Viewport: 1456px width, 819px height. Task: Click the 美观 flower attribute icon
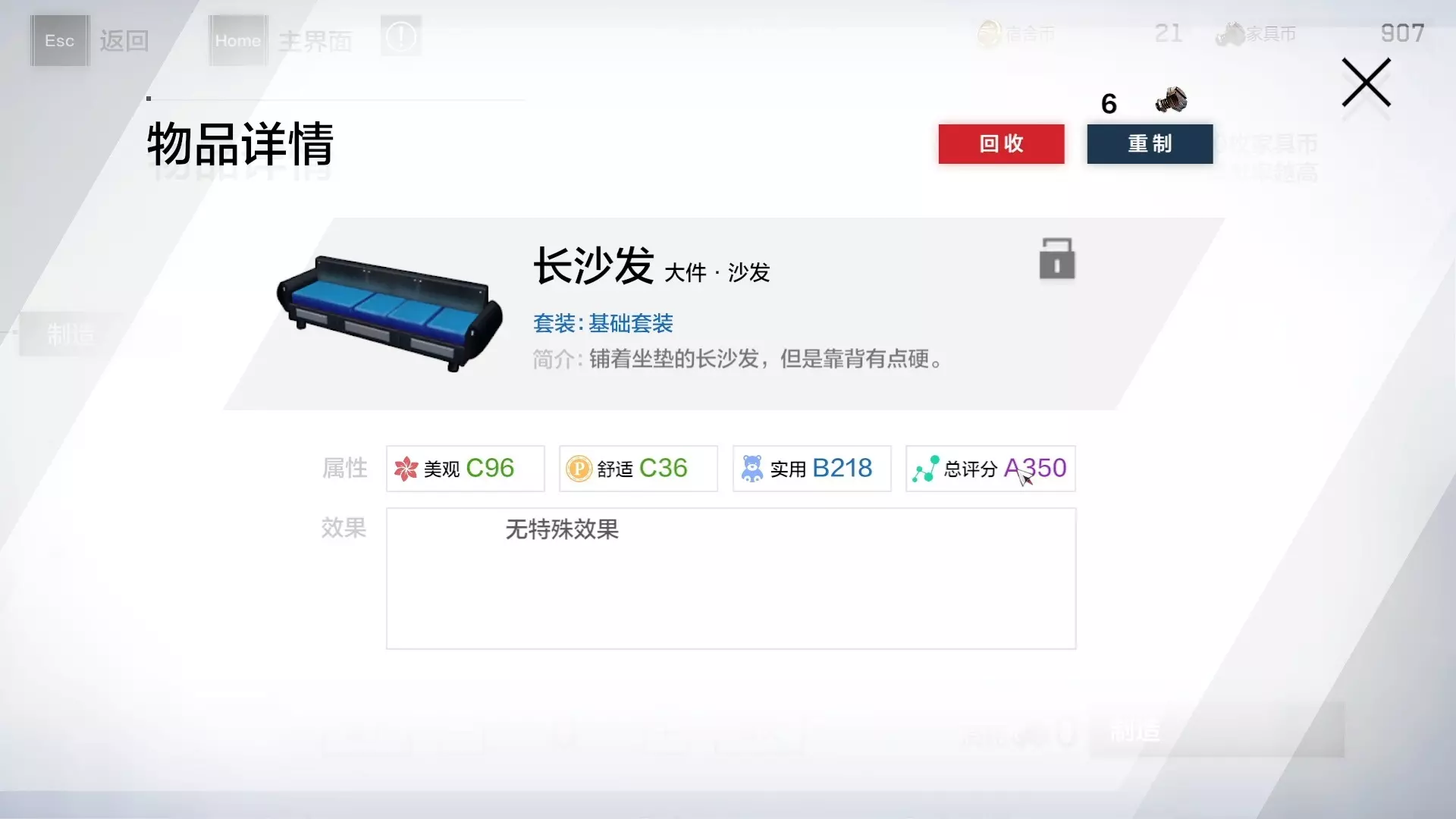[x=406, y=469]
